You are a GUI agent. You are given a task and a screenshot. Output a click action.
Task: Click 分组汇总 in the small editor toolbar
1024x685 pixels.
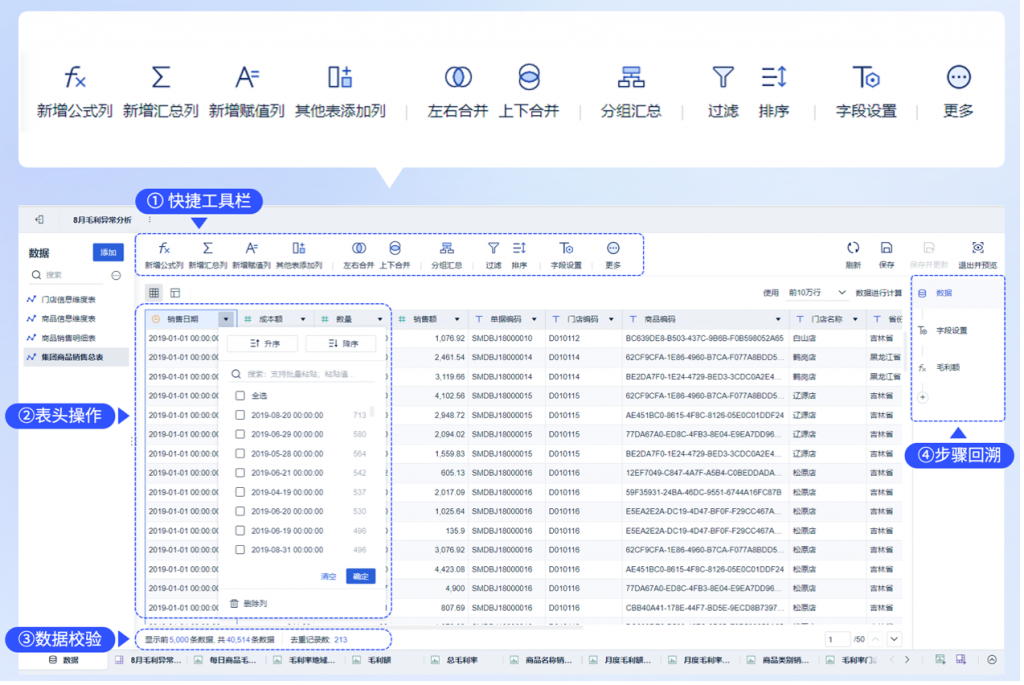pos(447,255)
